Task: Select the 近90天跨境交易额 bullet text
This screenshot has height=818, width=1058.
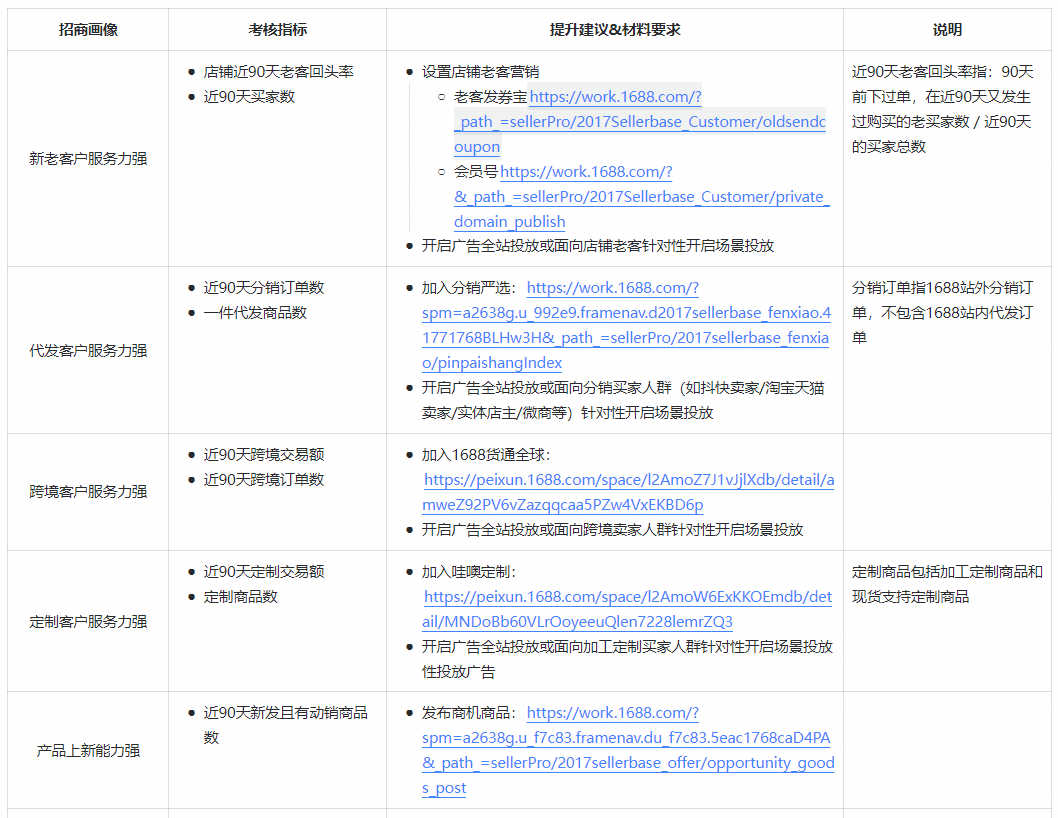Action: 264,455
